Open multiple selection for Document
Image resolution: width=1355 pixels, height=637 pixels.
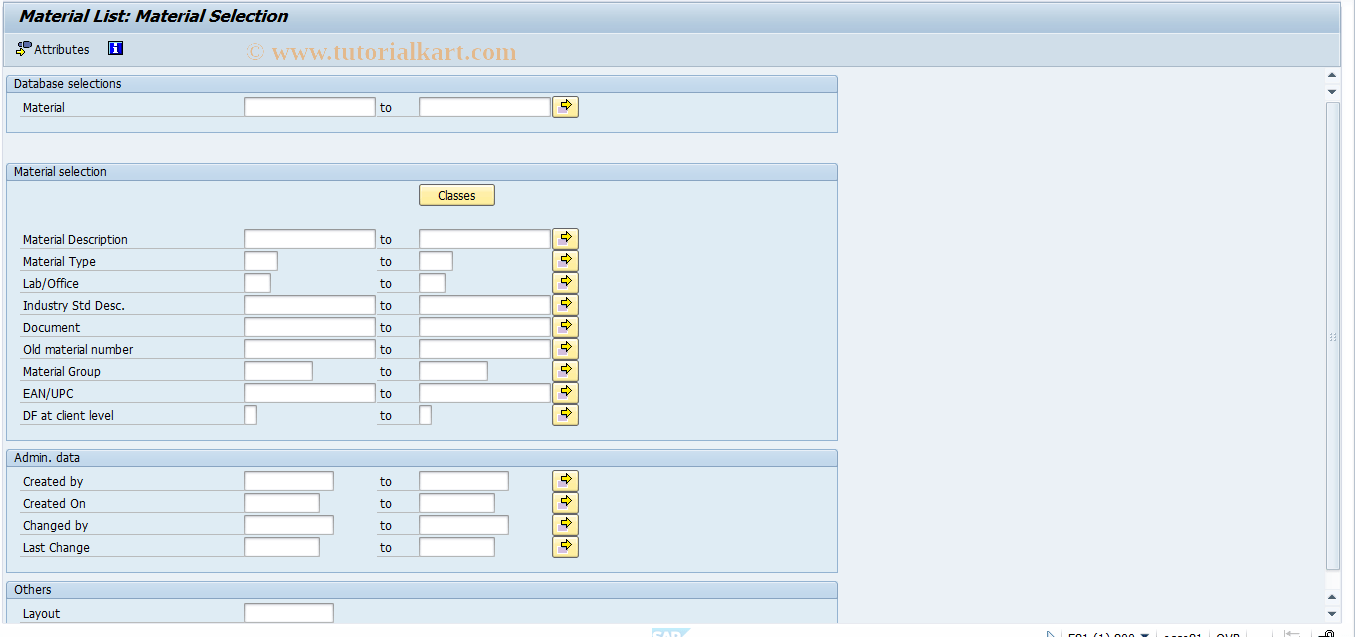565,326
